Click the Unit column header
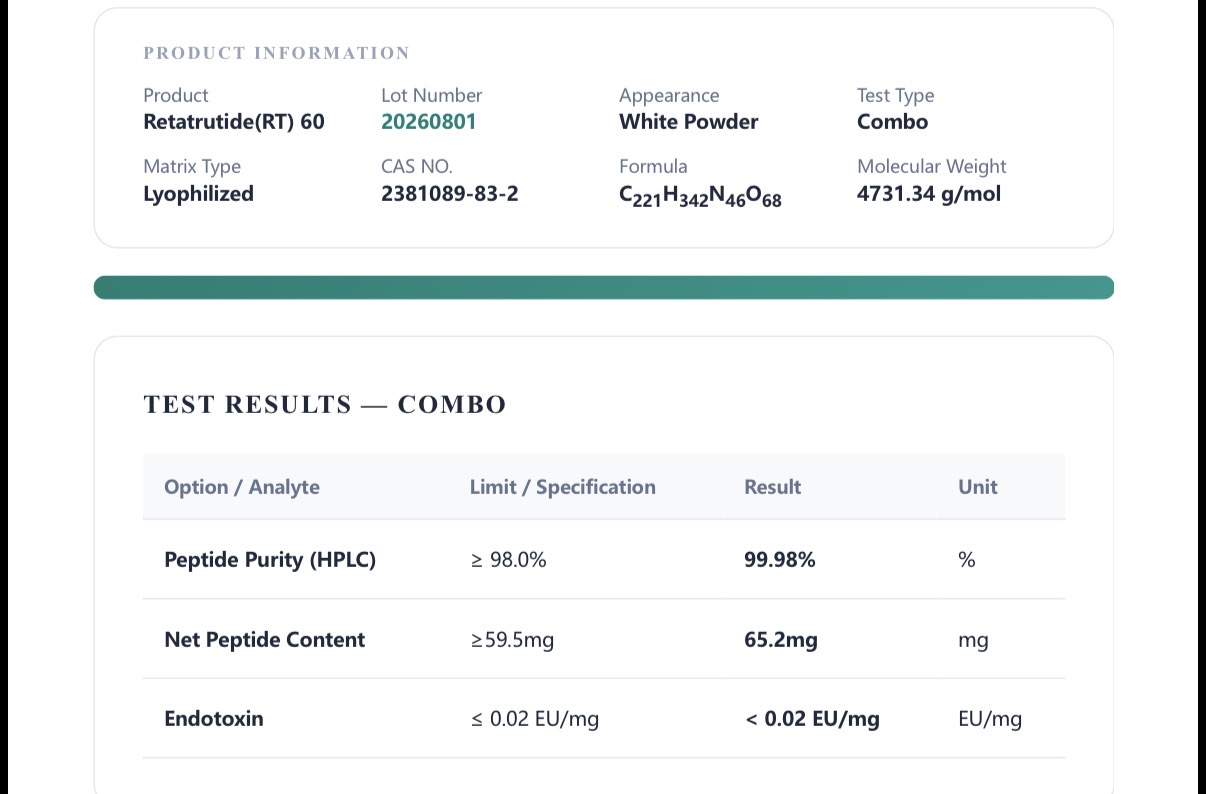Screen dimensions: 1206x794 click(978, 487)
